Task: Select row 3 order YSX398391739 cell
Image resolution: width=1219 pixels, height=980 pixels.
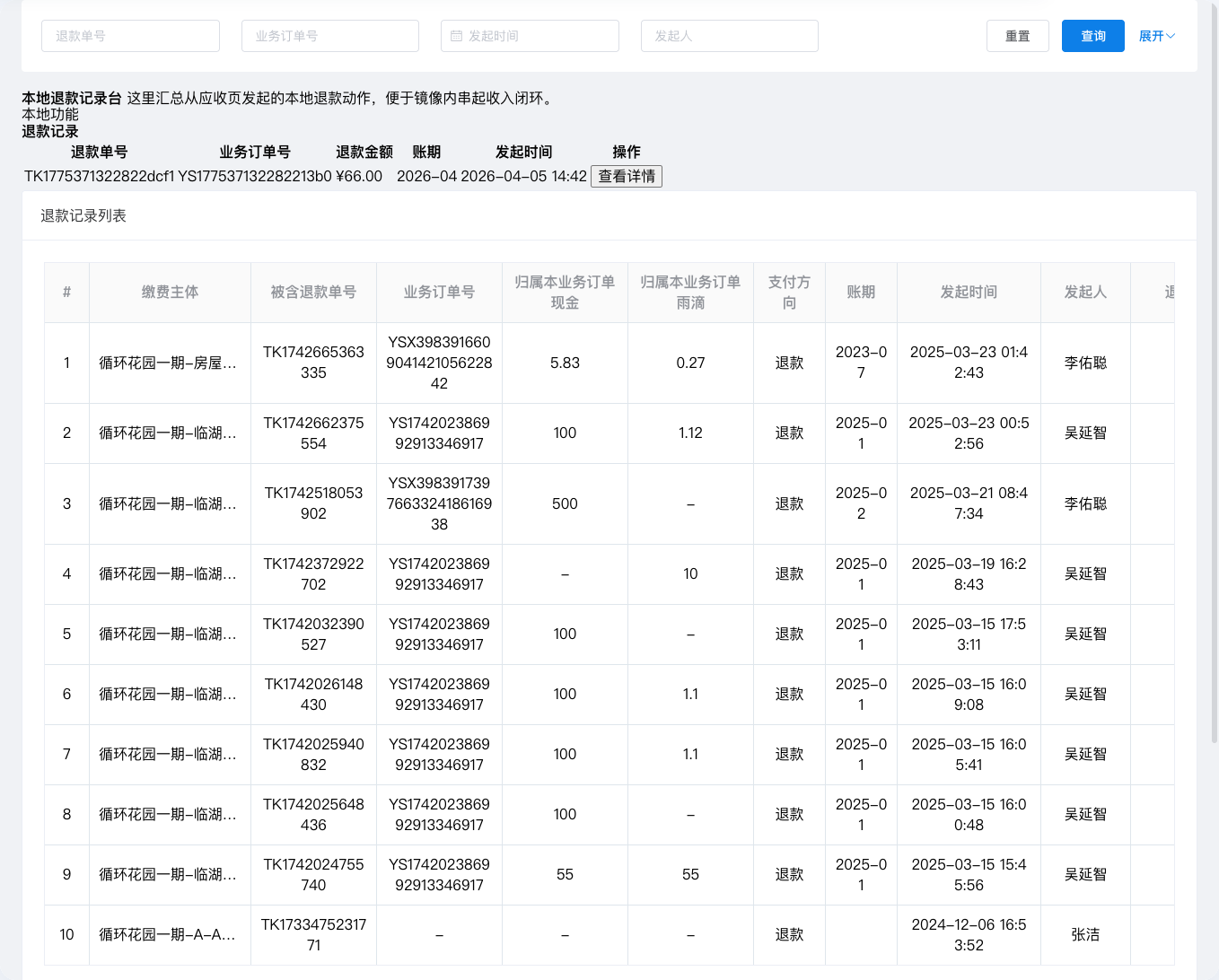Action: 439,503
